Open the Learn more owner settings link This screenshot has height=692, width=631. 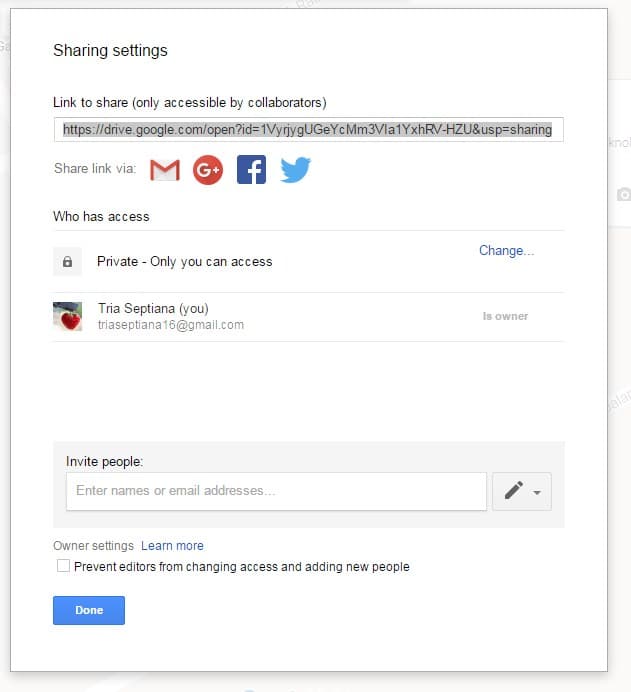(x=172, y=546)
